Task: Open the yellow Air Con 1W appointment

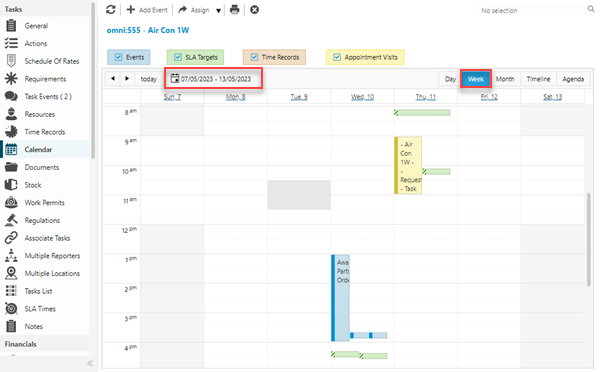Action: 408,165
